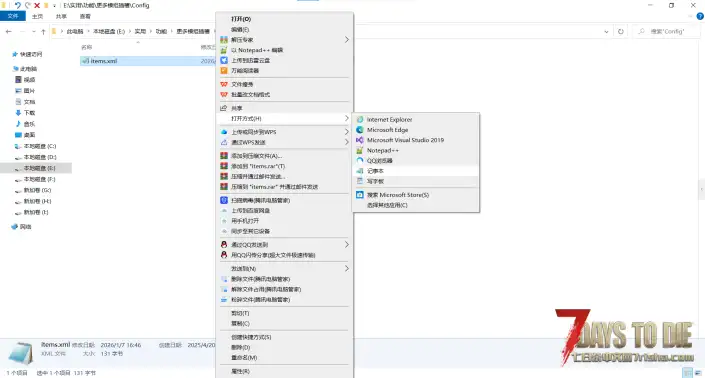Screen dimensions: 705x378
Task: Switch to details view in status bar
Action: 687,373
